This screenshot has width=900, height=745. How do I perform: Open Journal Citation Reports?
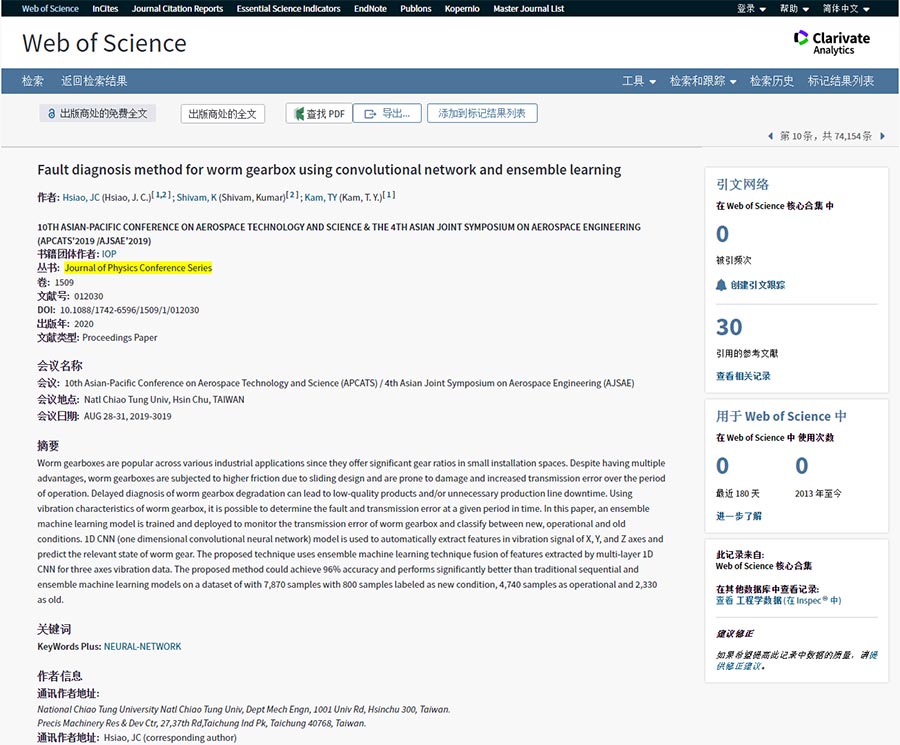pos(177,9)
